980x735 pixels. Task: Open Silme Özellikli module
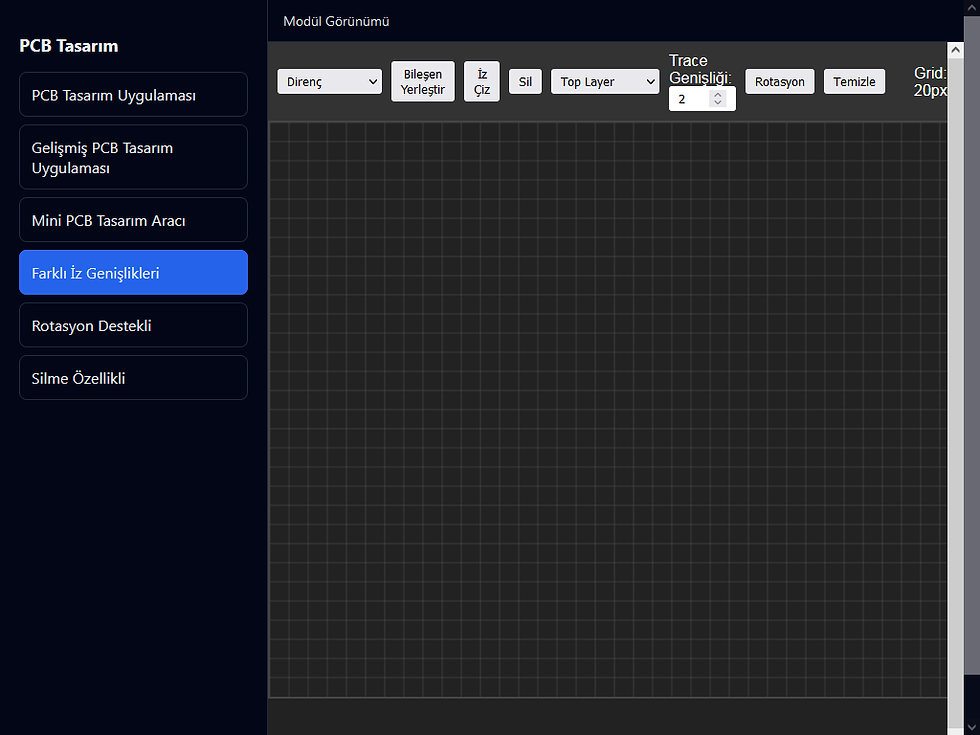pyautogui.click(x=133, y=378)
